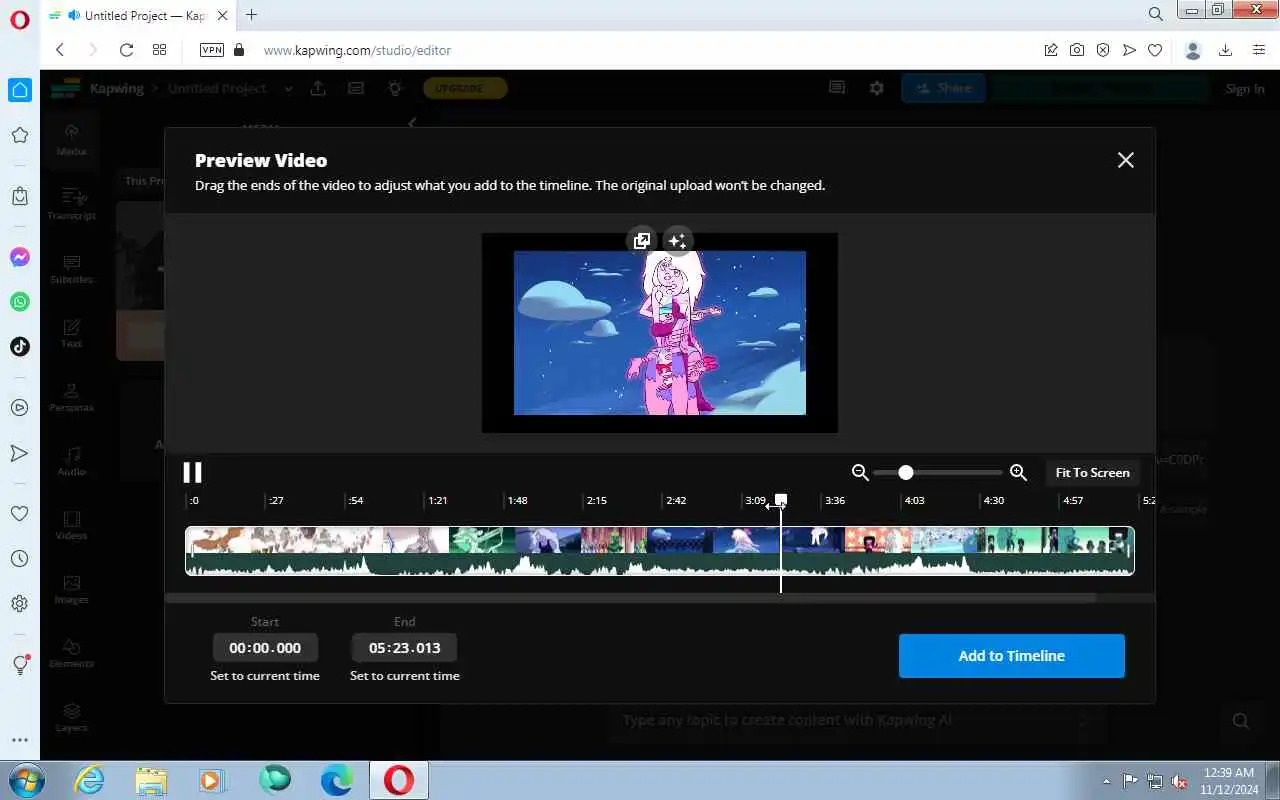The image size is (1280, 800).
Task: Click the horizontal timeline scrollbar
Action: pos(630,598)
